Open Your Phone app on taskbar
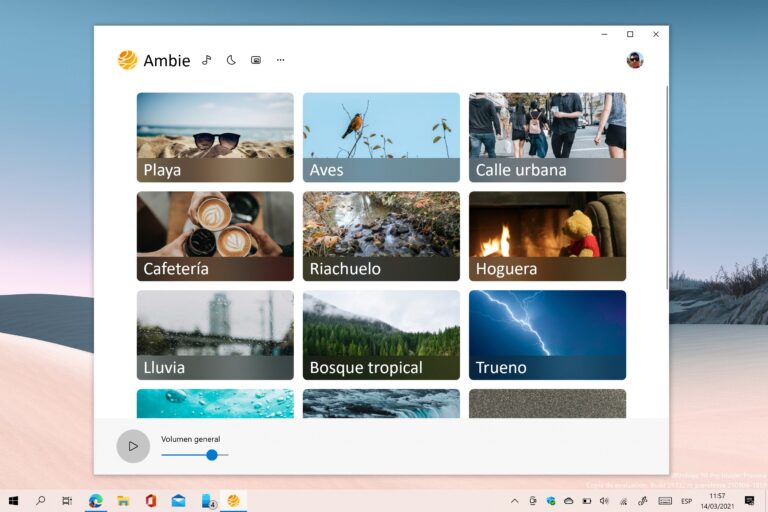Image resolution: width=768 pixels, height=512 pixels. [208, 501]
